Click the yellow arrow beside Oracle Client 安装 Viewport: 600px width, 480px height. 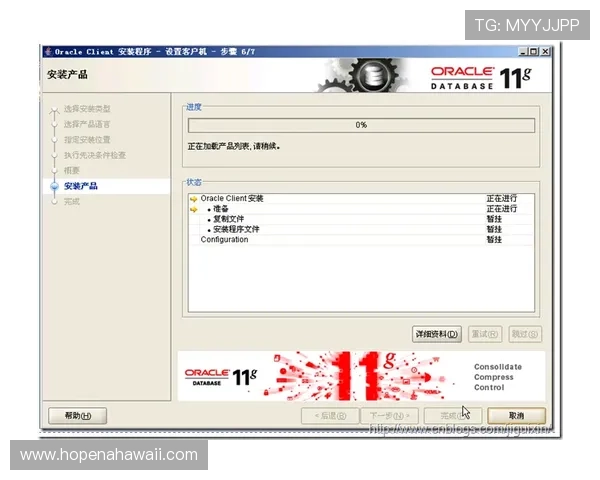click(x=193, y=199)
